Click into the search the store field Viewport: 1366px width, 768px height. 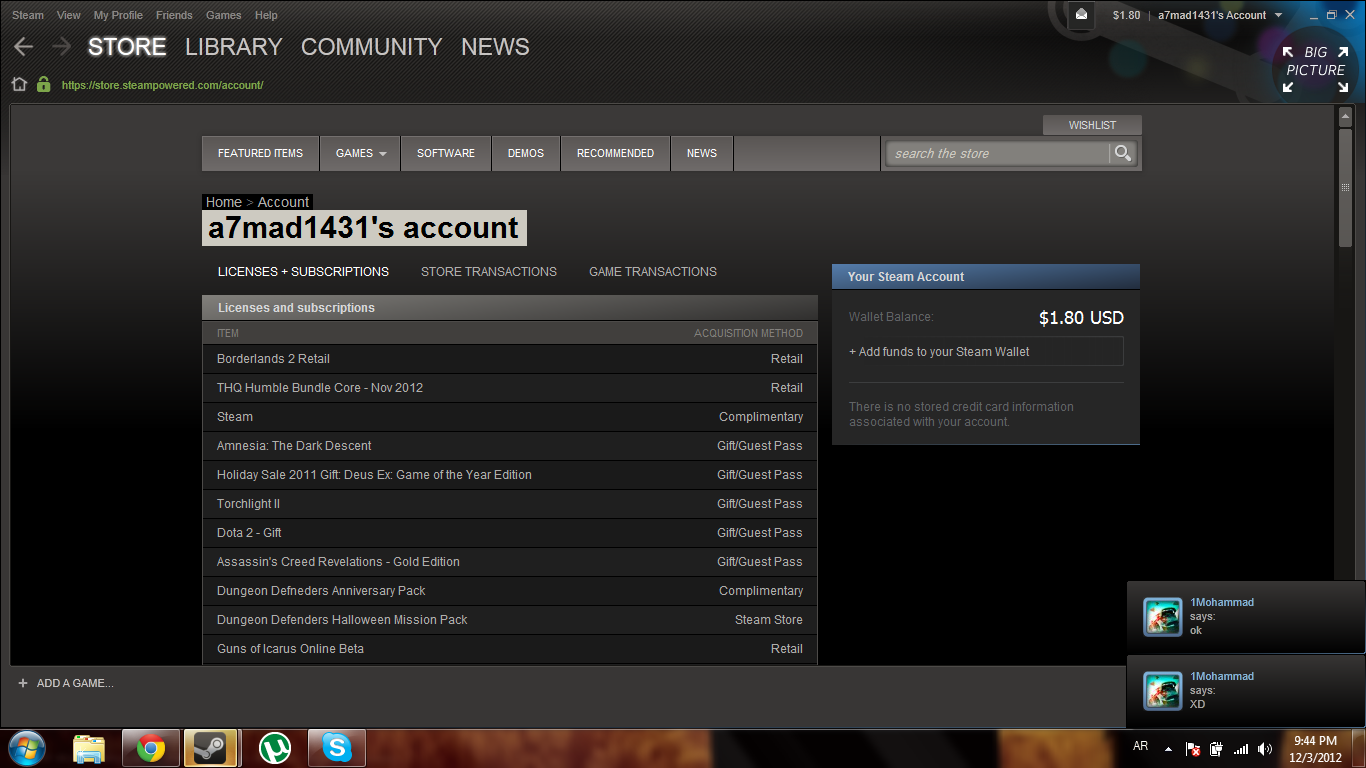[997, 153]
